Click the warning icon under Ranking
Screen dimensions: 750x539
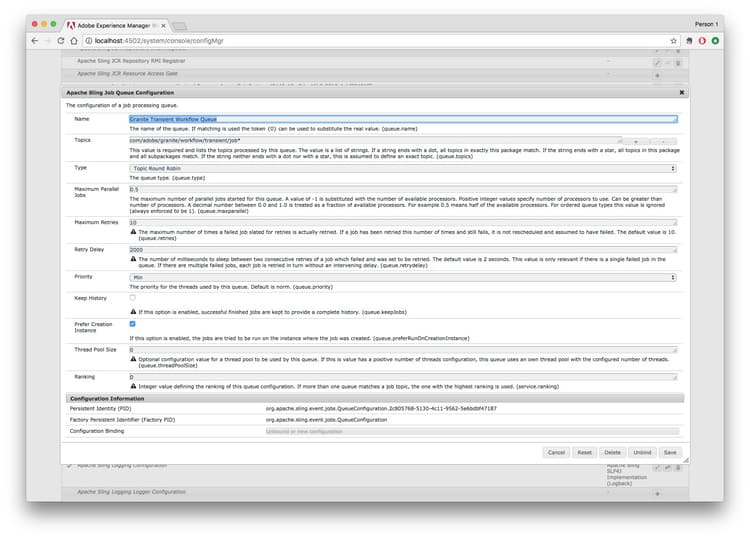133,386
